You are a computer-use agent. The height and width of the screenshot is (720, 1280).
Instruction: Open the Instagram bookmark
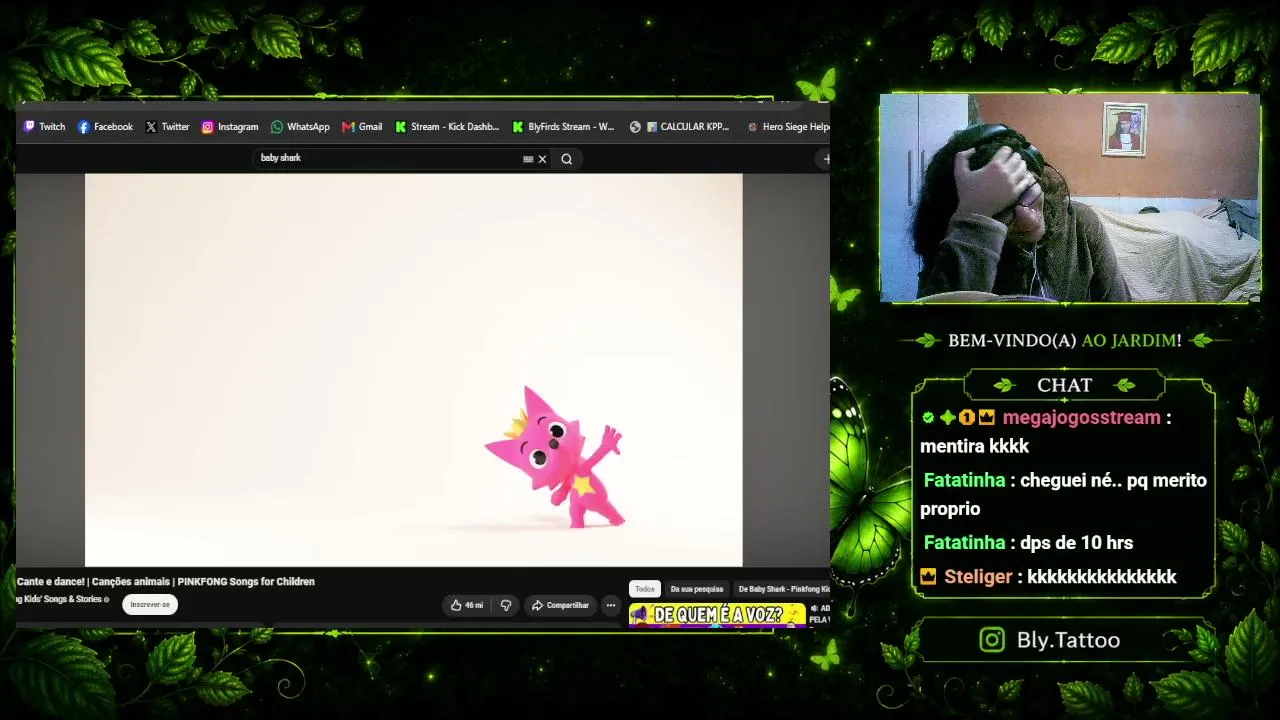[x=230, y=127]
